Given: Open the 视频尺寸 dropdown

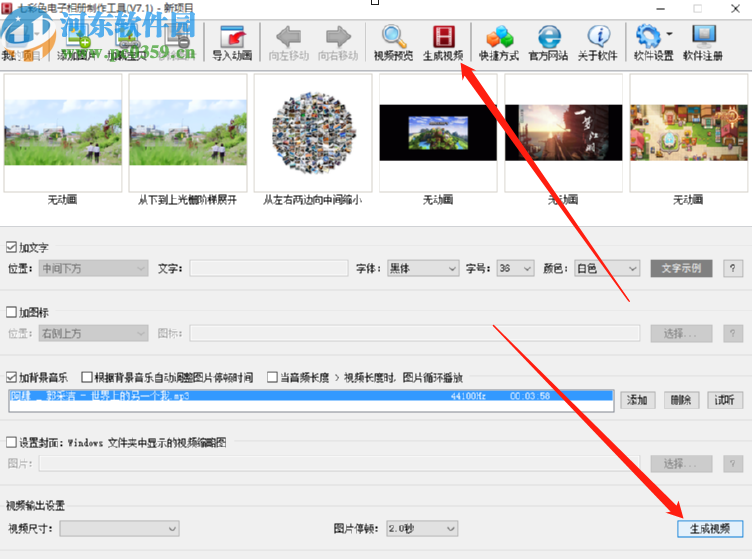Looking at the screenshot, I should click(x=119, y=529).
